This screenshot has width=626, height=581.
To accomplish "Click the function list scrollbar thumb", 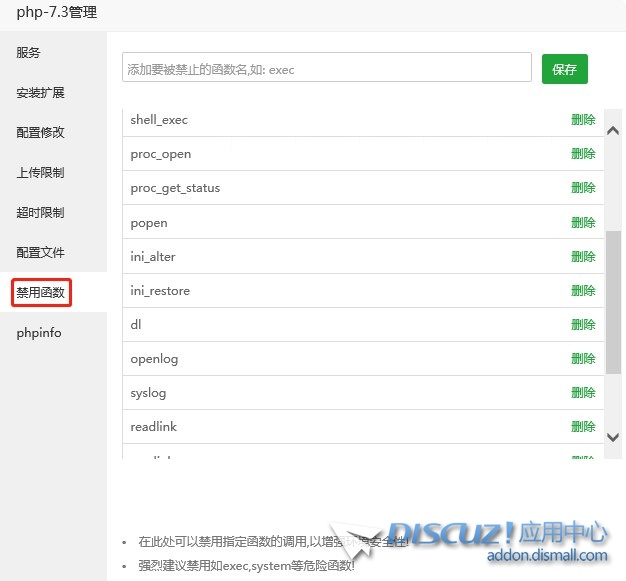I will [614, 300].
